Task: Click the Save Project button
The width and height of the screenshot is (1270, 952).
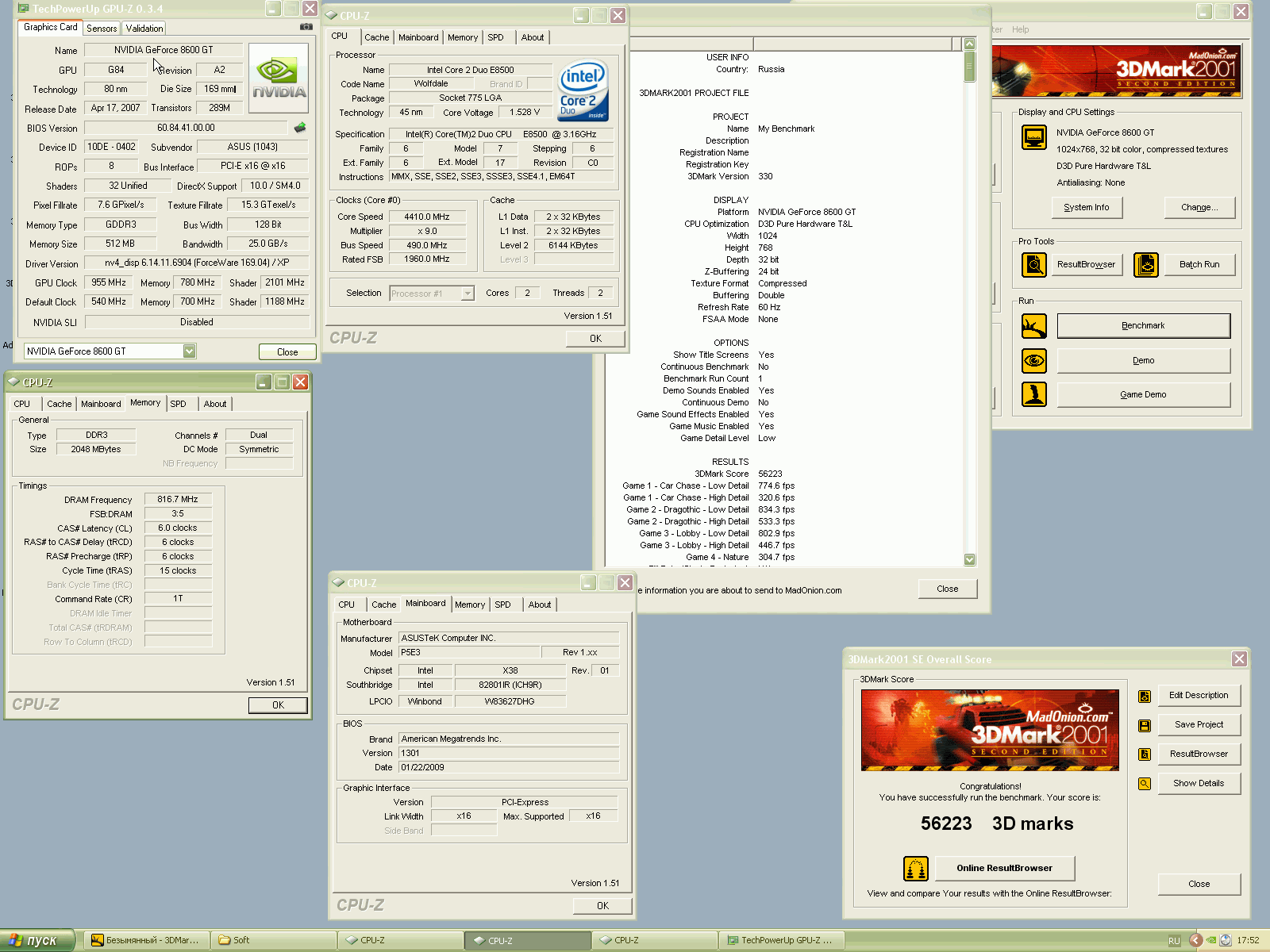Action: coord(1199,725)
